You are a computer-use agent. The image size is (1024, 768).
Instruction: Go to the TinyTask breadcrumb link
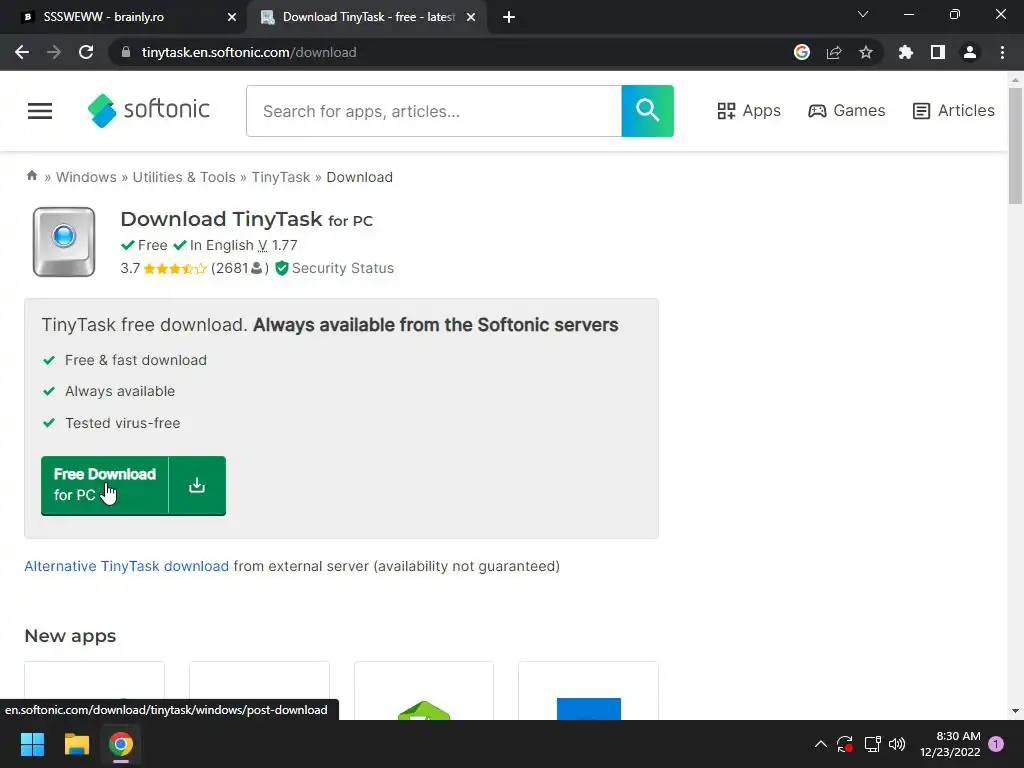[281, 177]
